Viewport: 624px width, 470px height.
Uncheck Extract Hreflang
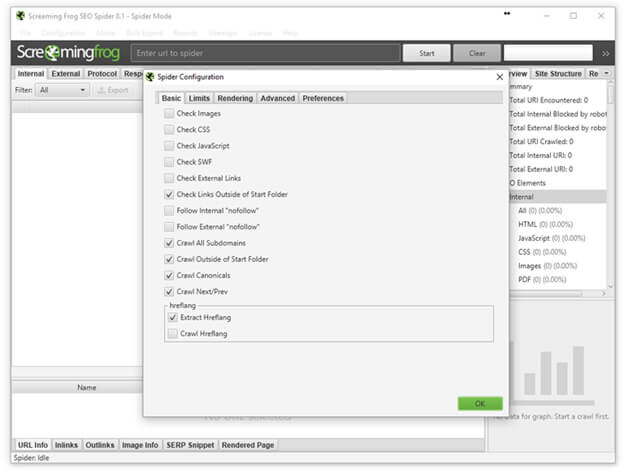point(173,318)
